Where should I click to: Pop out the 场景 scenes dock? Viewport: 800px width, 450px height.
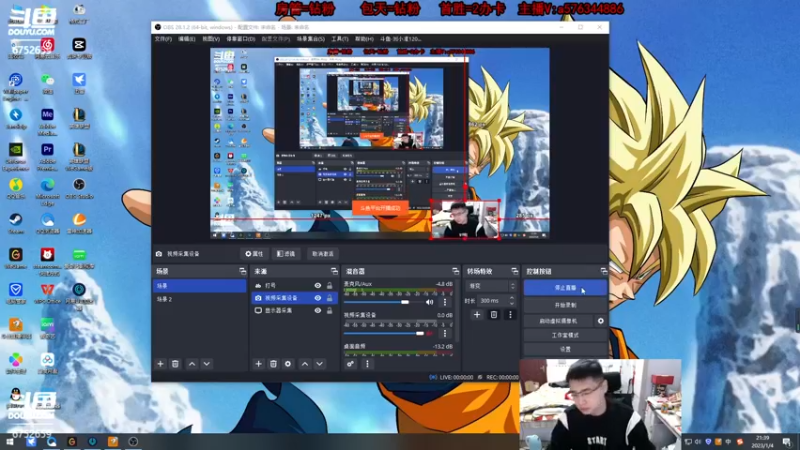click(x=242, y=271)
